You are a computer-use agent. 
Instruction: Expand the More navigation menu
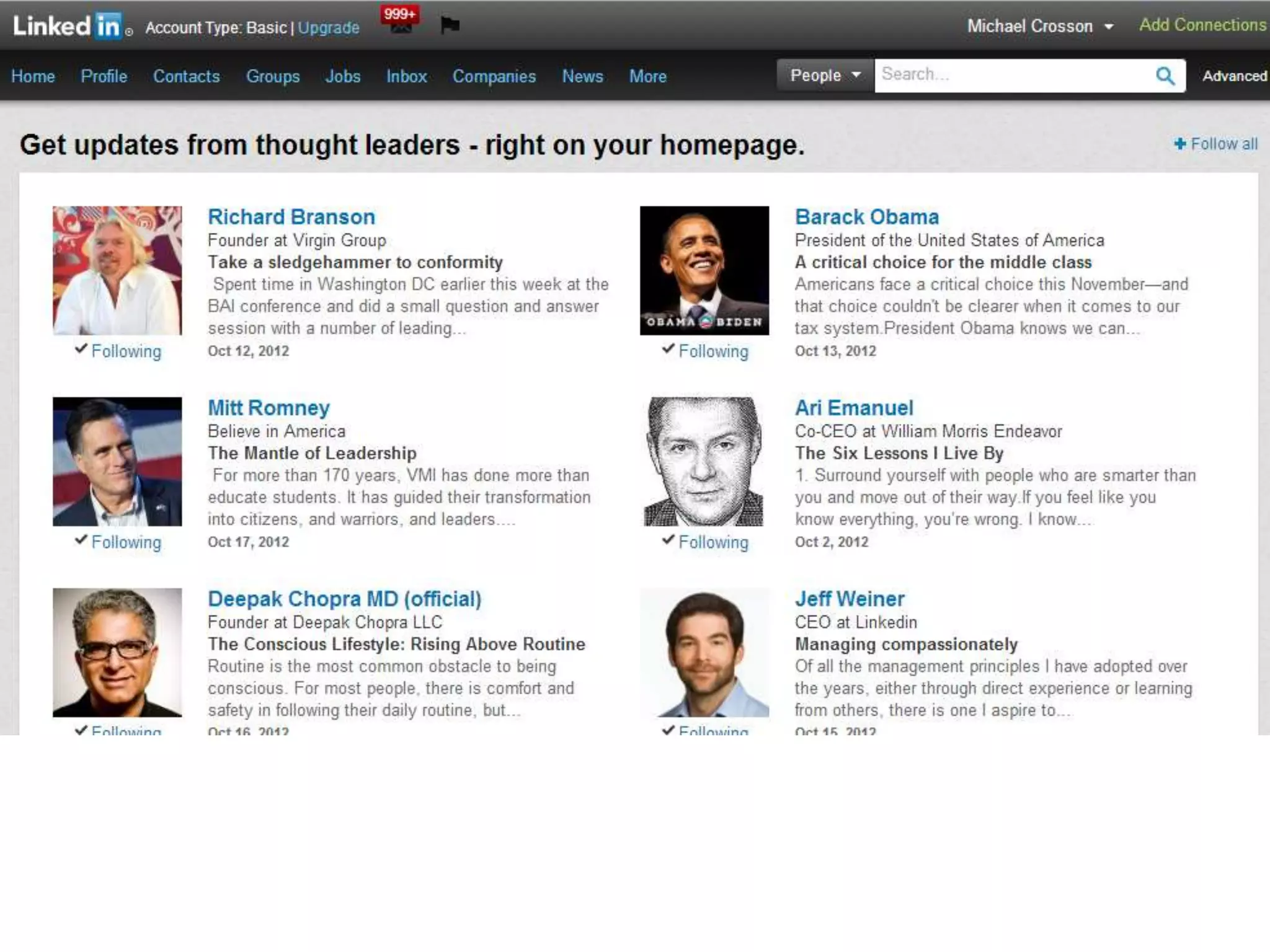pos(647,76)
